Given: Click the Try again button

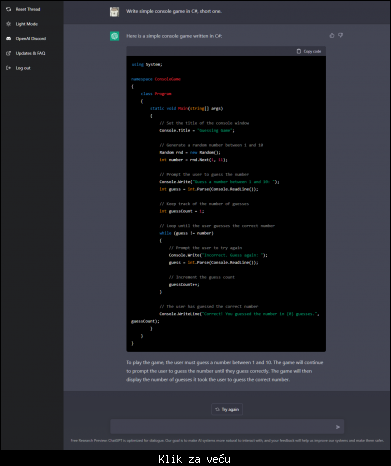Looking at the screenshot, I should pyautogui.click(x=227, y=409).
